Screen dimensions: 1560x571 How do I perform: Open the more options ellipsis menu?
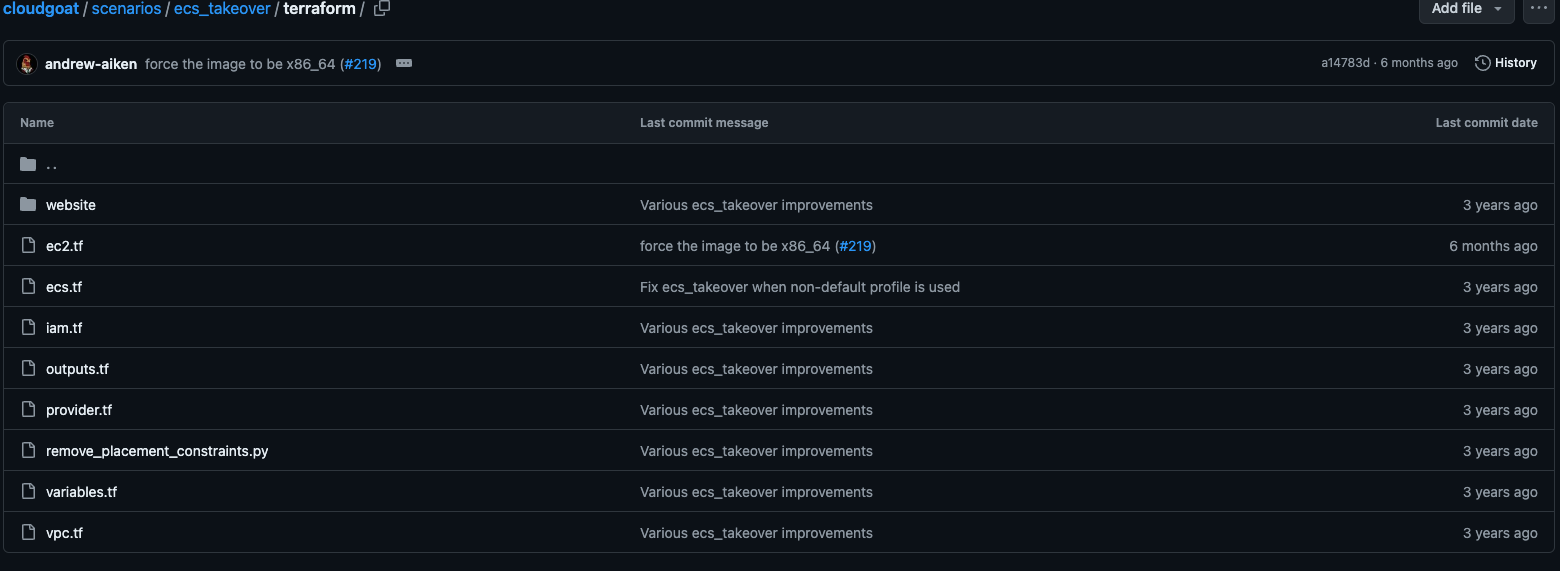1538,8
